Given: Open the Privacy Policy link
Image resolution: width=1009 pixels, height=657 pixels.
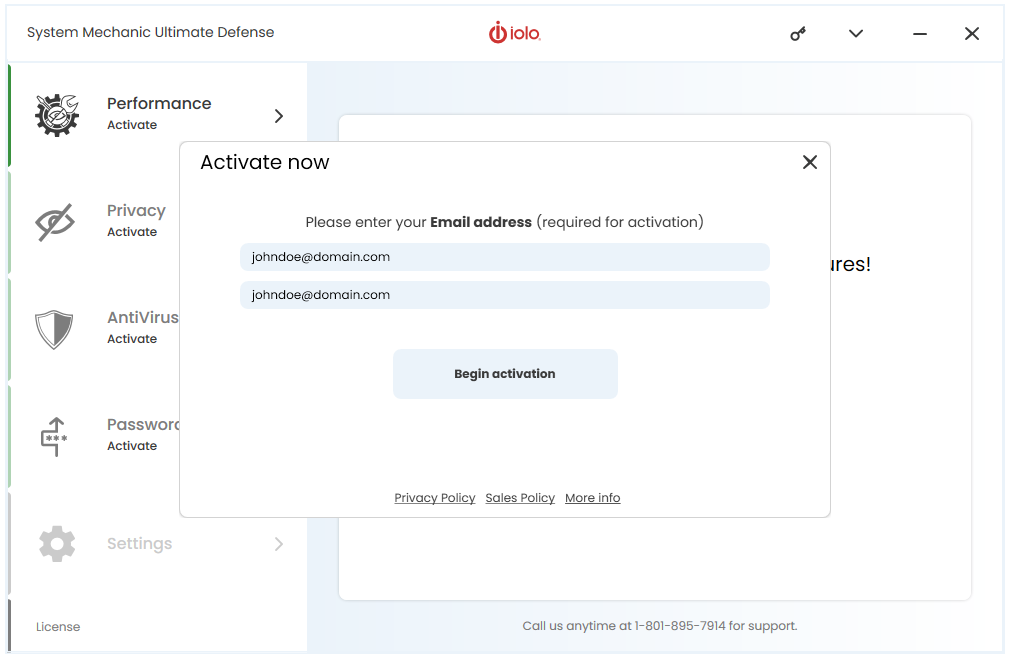Looking at the screenshot, I should click(435, 498).
